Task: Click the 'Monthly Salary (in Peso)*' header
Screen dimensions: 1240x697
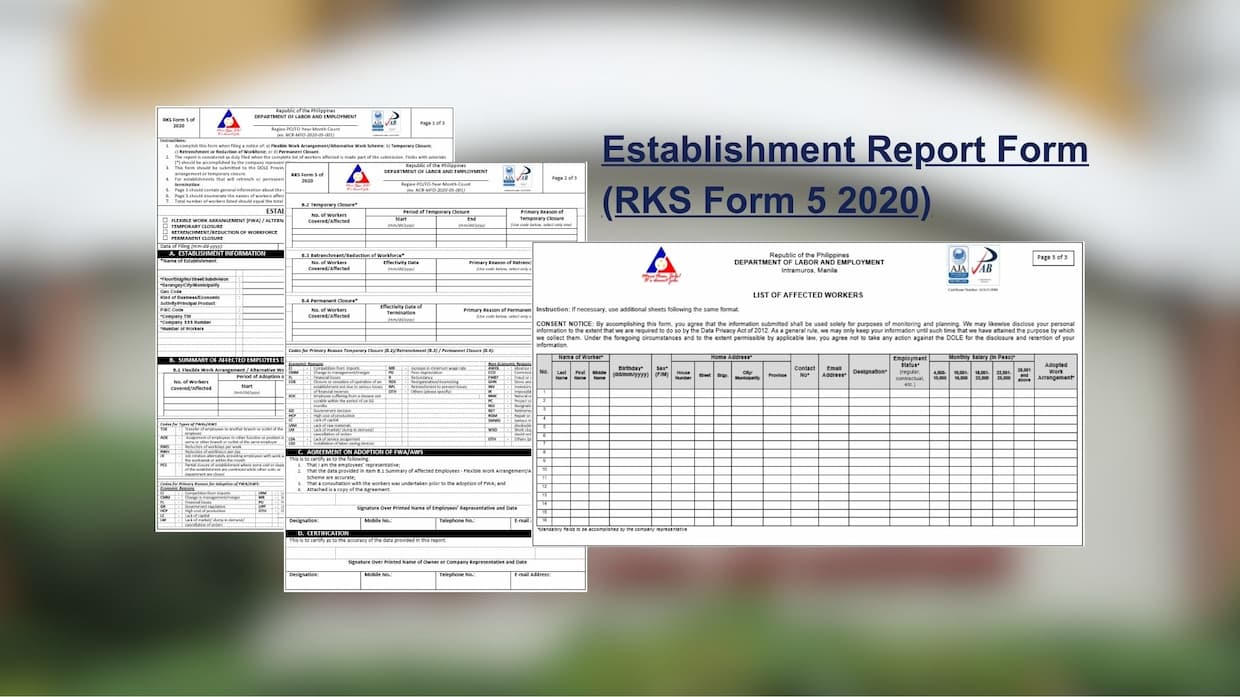Action: 981,357
